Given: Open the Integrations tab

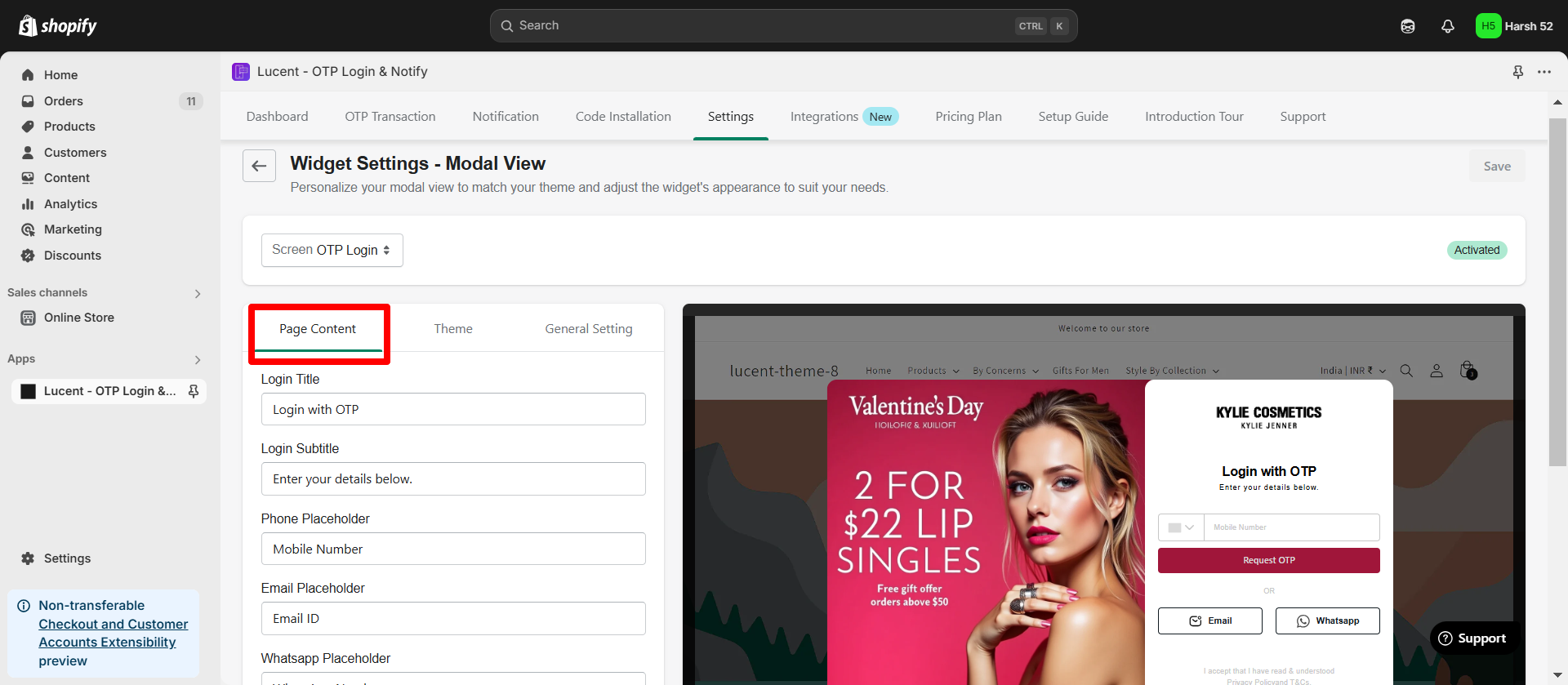Looking at the screenshot, I should click(x=844, y=117).
